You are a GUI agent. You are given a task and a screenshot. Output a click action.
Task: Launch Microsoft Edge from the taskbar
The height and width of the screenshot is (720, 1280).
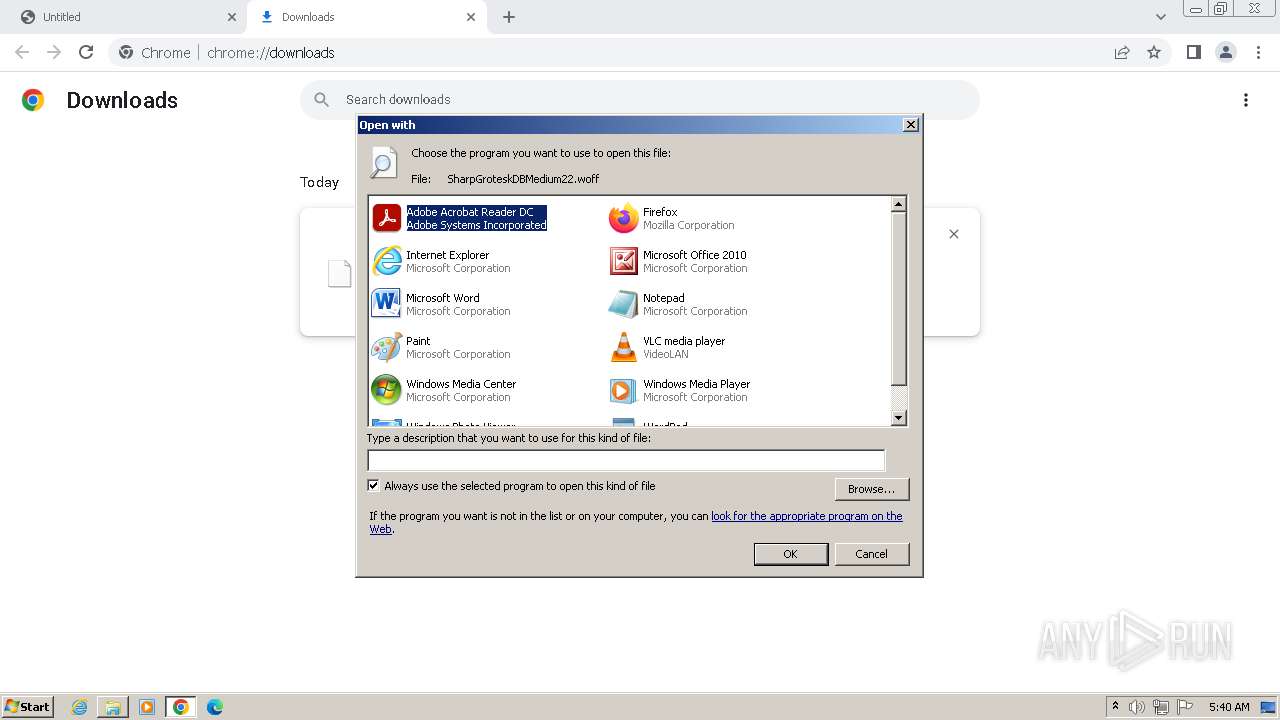coord(214,707)
